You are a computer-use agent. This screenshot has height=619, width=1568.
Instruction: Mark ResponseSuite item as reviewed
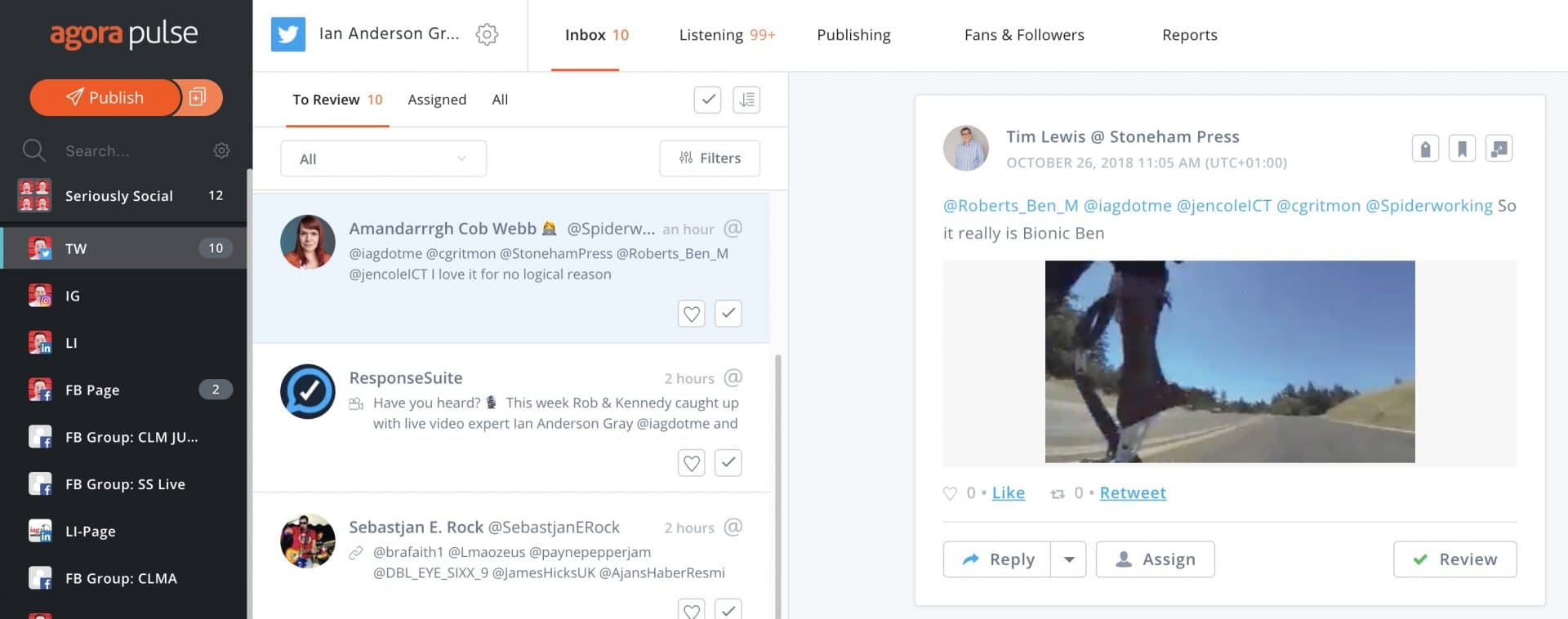[x=728, y=463]
